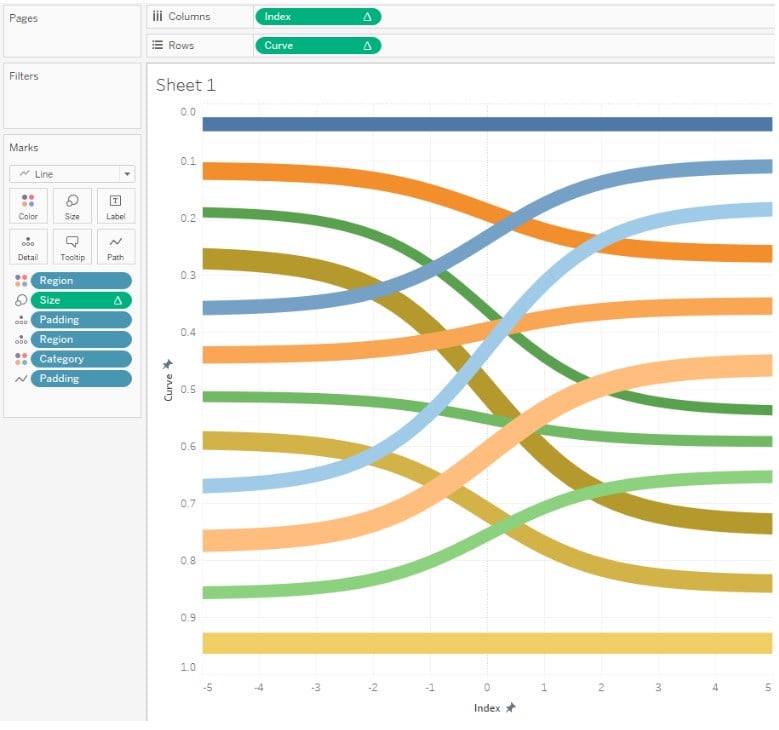Click the Pages shelf label
779x730 pixels.
(23, 18)
